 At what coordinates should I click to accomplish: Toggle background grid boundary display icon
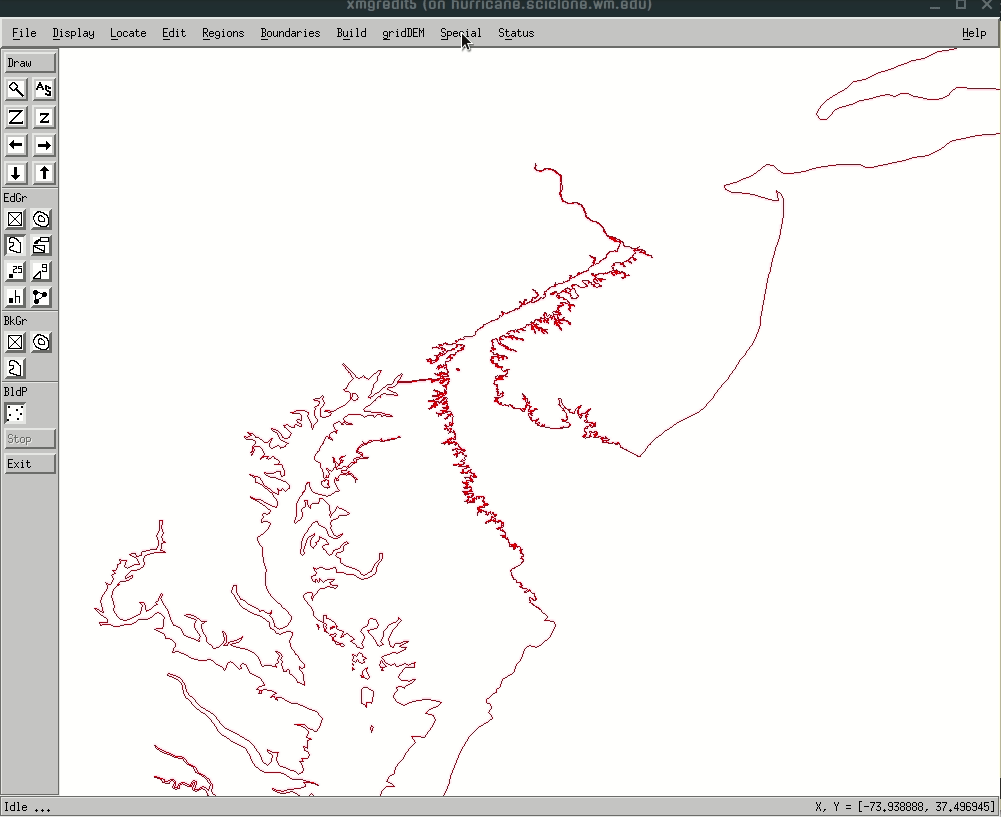click(16, 368)
